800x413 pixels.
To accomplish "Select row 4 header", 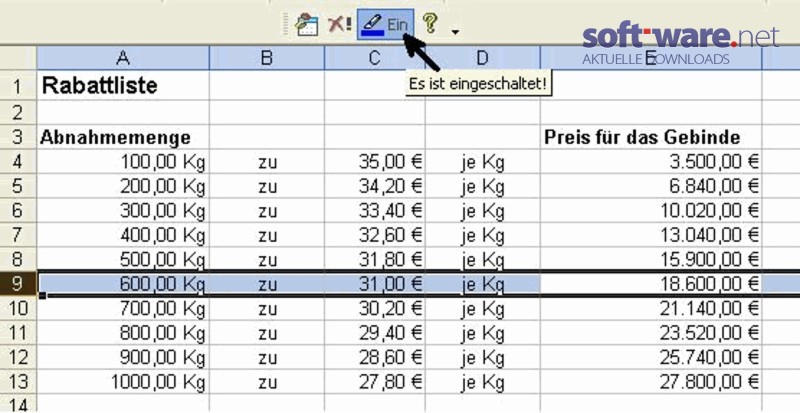I will coord(18,162).
